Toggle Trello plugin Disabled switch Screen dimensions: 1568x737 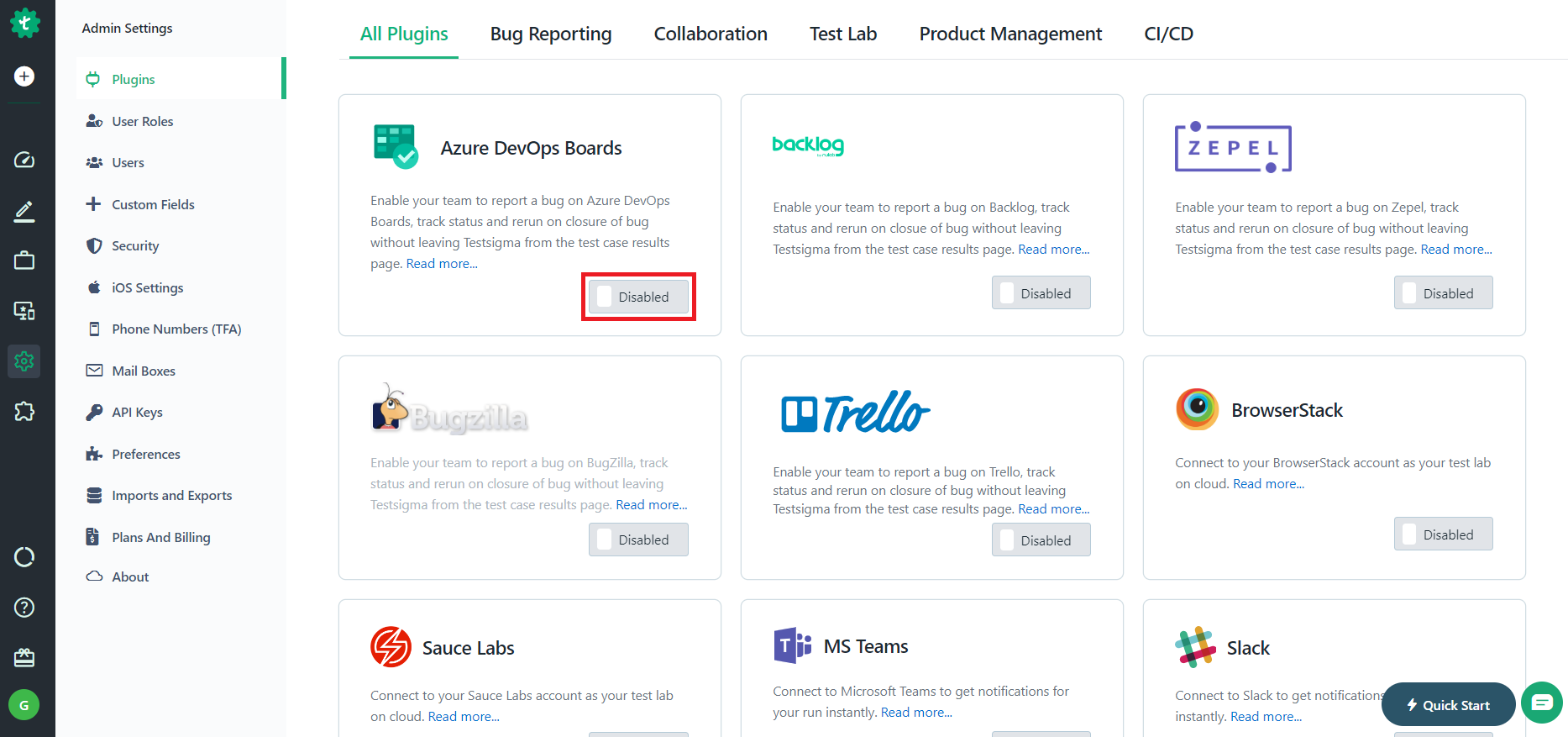[1041, 540]
